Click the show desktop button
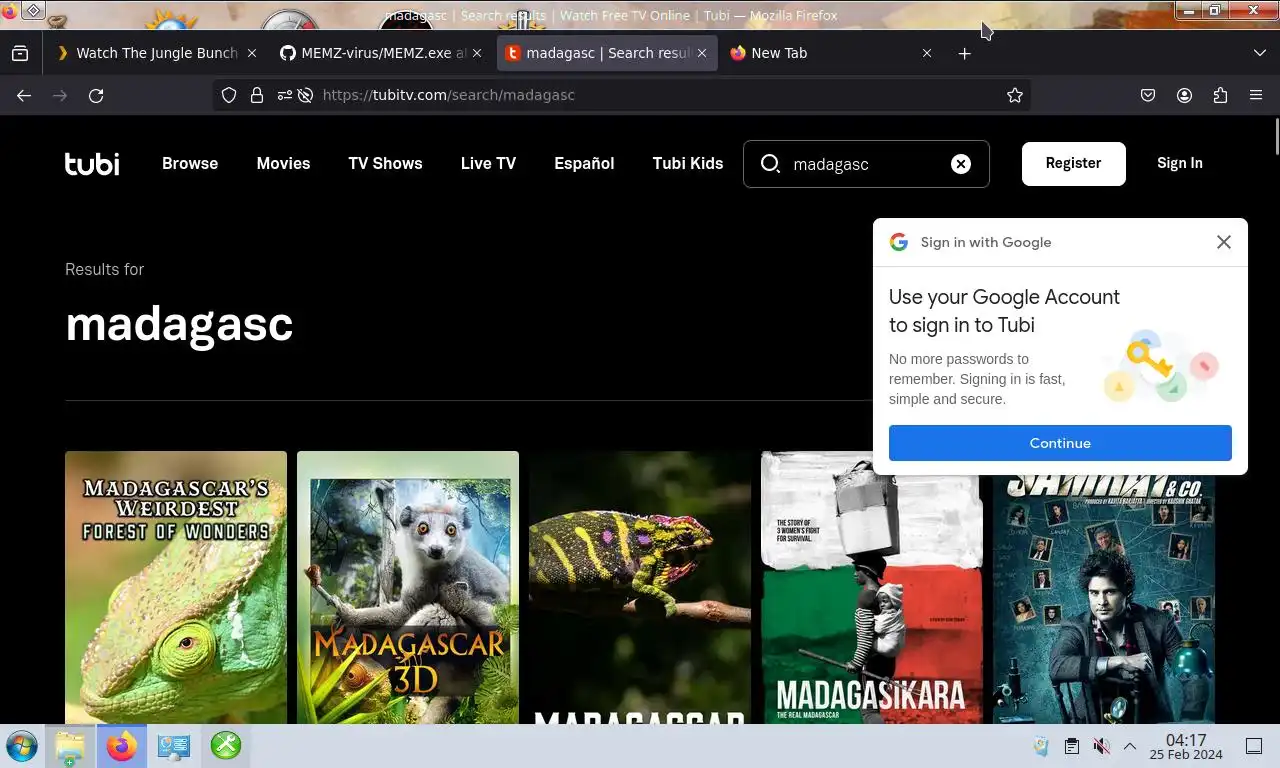Image resolution: width=1280 pixels, height=768 pixels. pyautogui.click(x=1254, y=746)
